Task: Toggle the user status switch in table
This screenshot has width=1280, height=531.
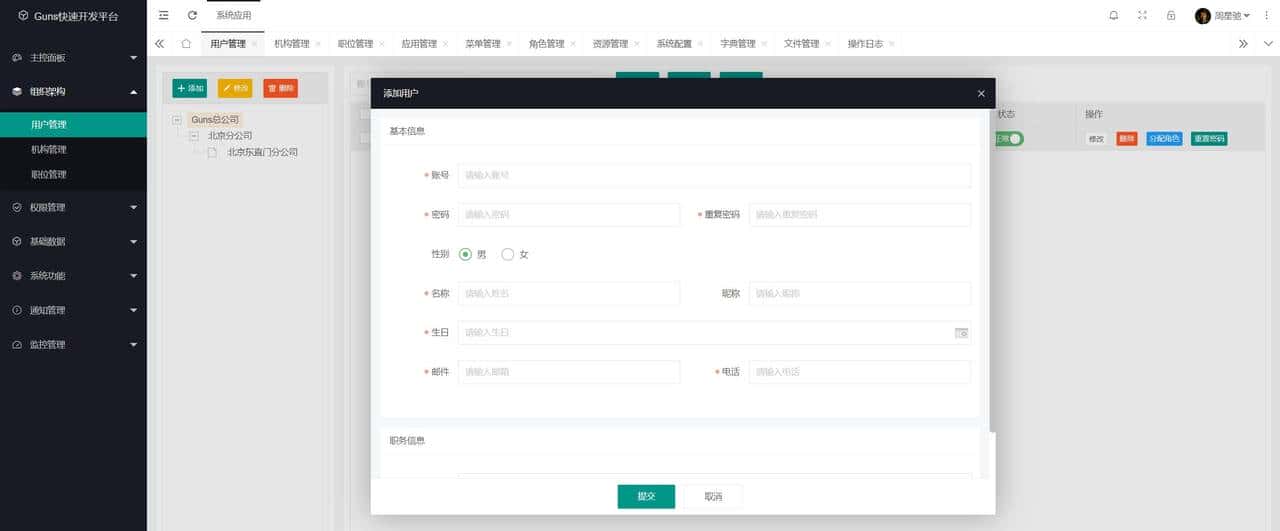Action: [x=1010, y=139]
